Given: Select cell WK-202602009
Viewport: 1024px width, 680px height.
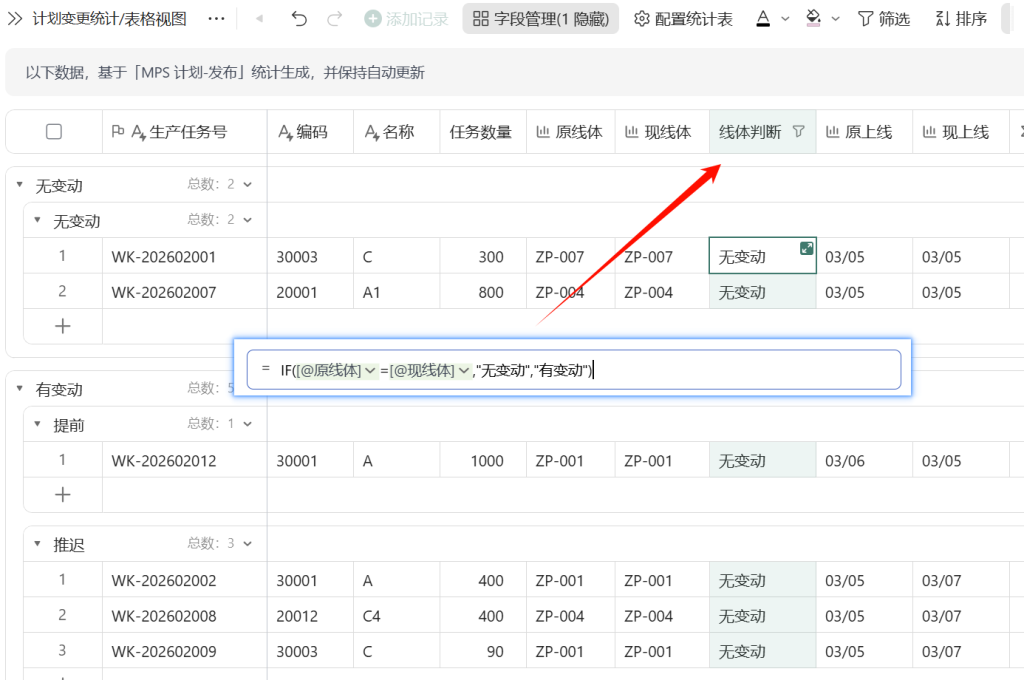Looking at the screenshot, I should coord(185,651).
